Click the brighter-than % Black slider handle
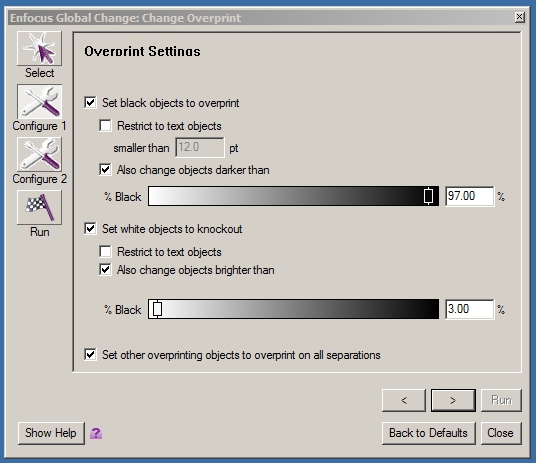 click(157, 309)
